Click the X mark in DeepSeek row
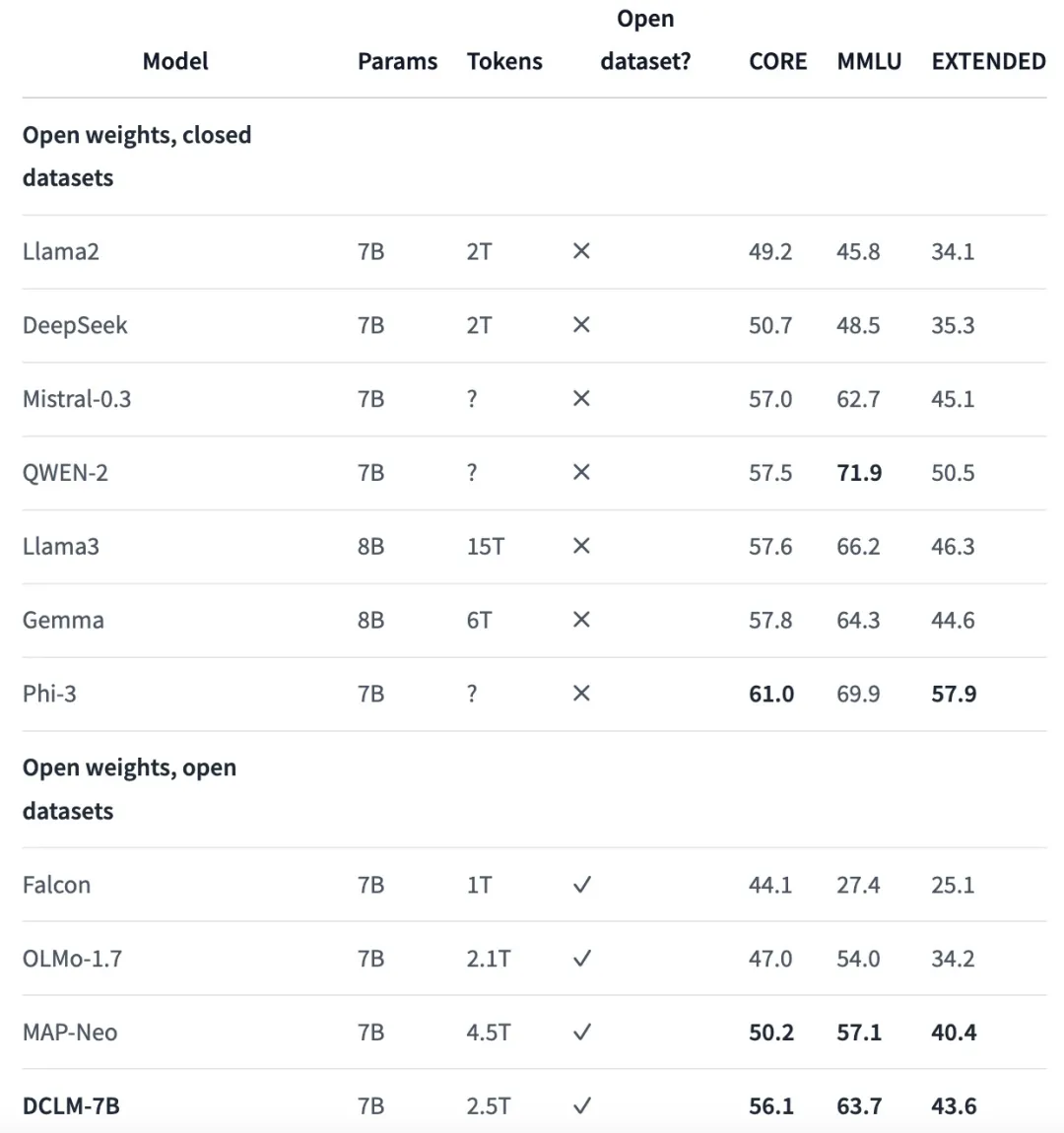This screenshot has height=1133, width=1064. [581, 325]
